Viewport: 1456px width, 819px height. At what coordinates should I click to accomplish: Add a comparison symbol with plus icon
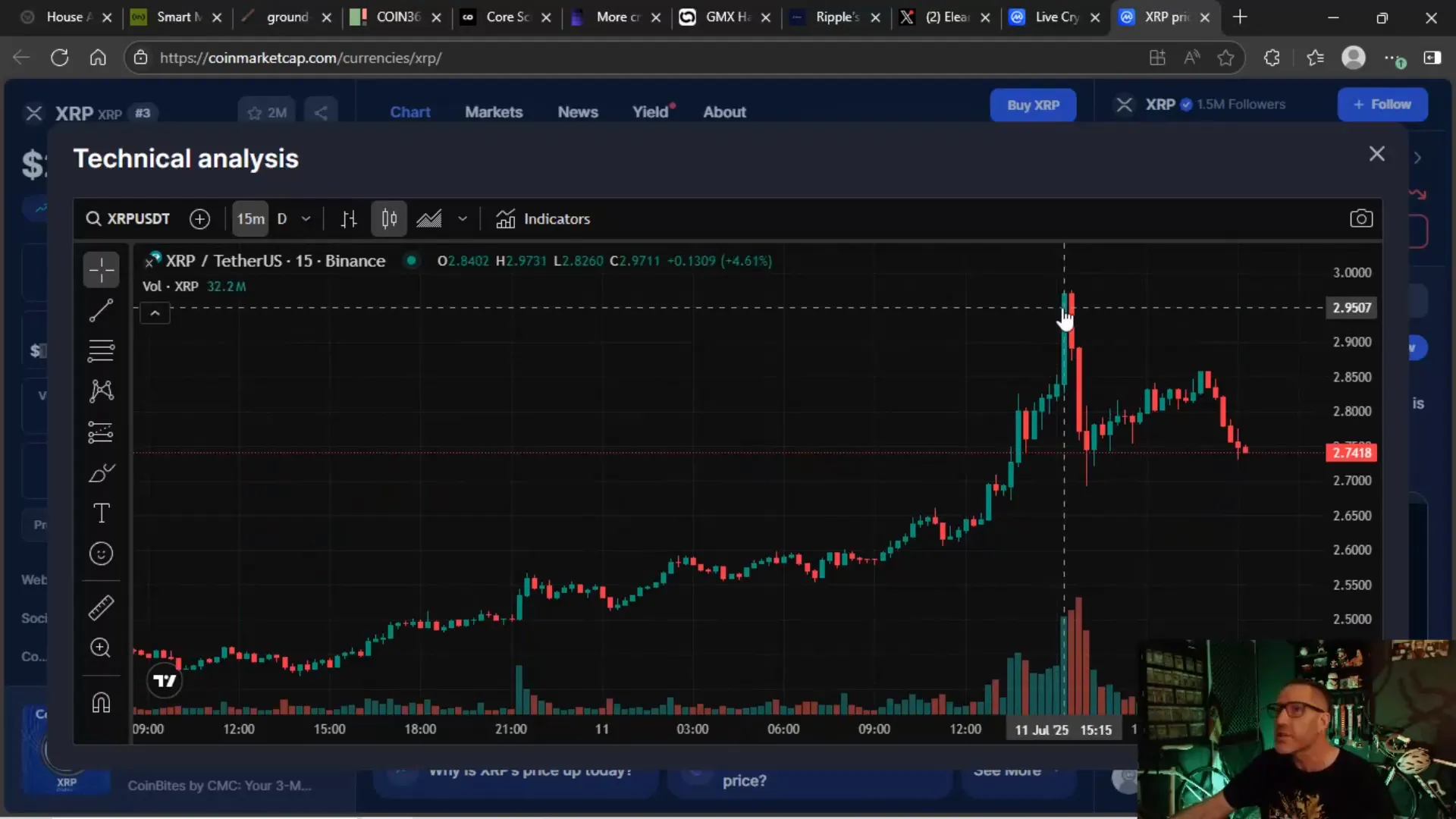(199, 219)
